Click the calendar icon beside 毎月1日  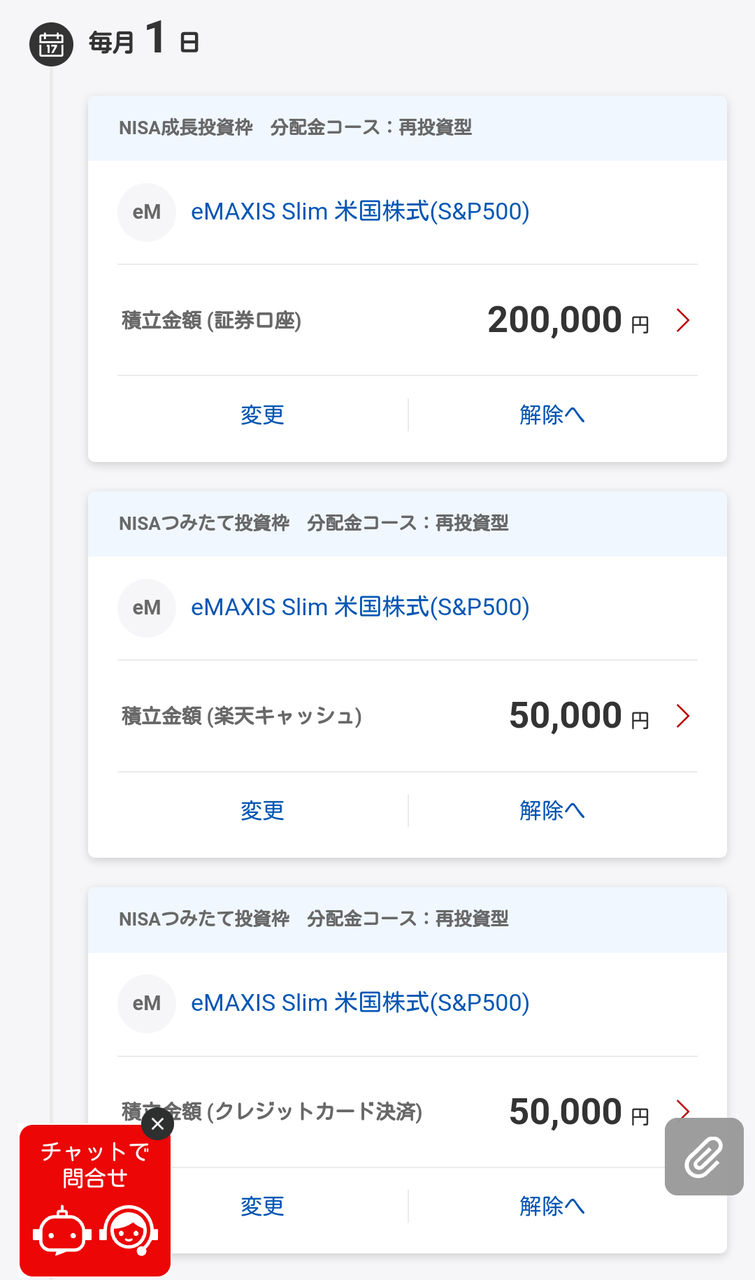tap(51, 44)
